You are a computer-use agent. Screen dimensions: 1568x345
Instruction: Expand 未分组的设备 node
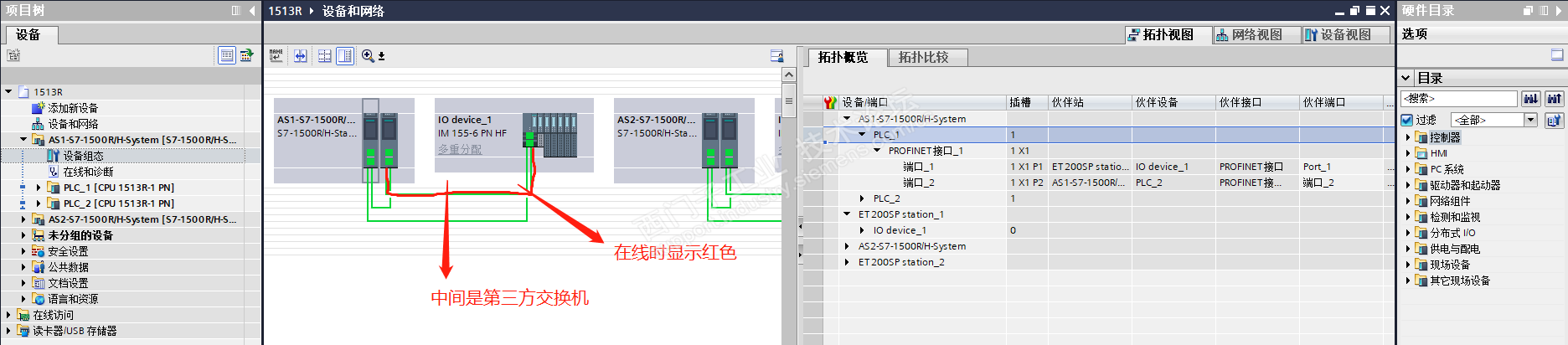point(23,235)
